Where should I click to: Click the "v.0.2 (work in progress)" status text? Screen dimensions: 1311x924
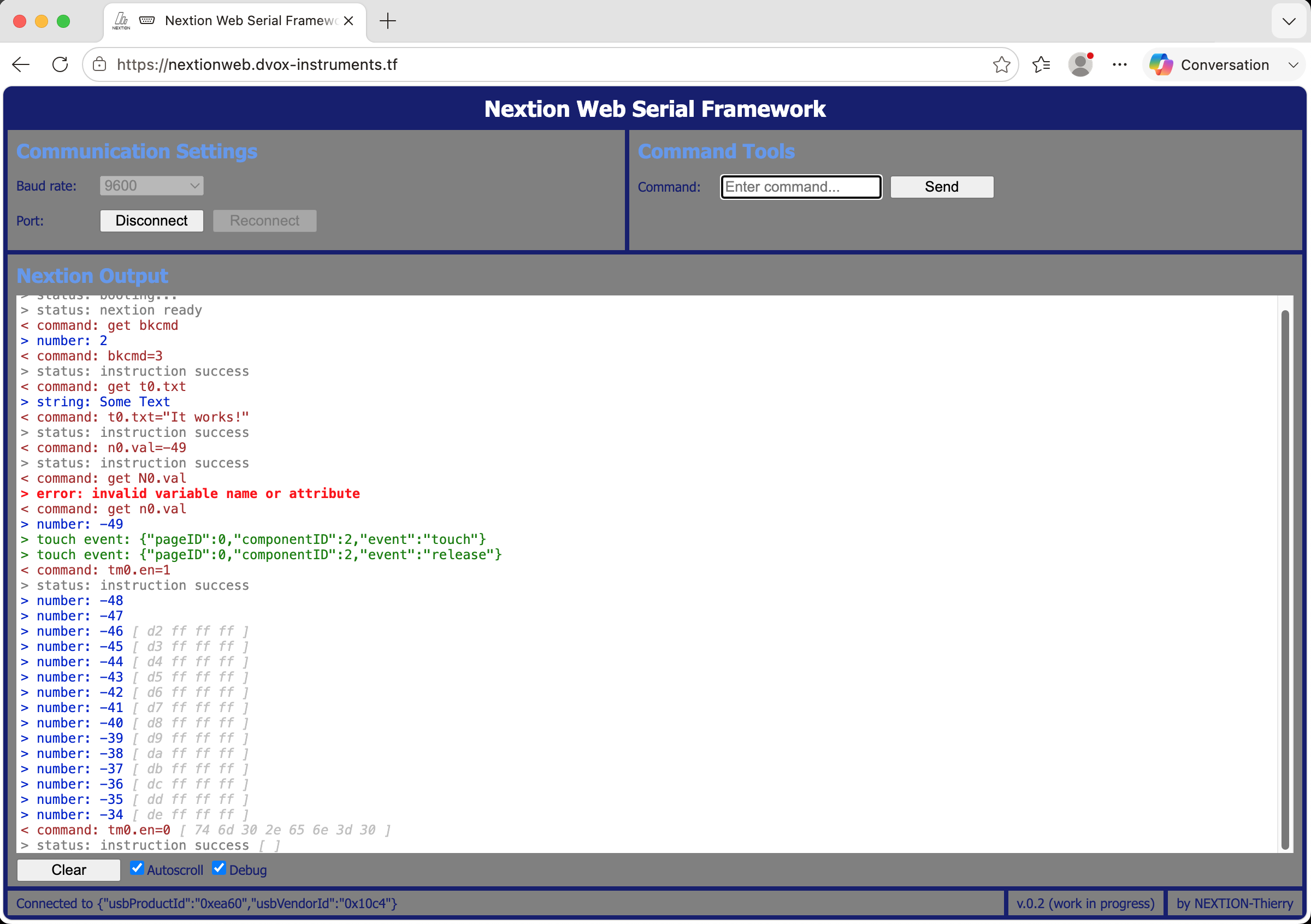tap(1085, 903)
